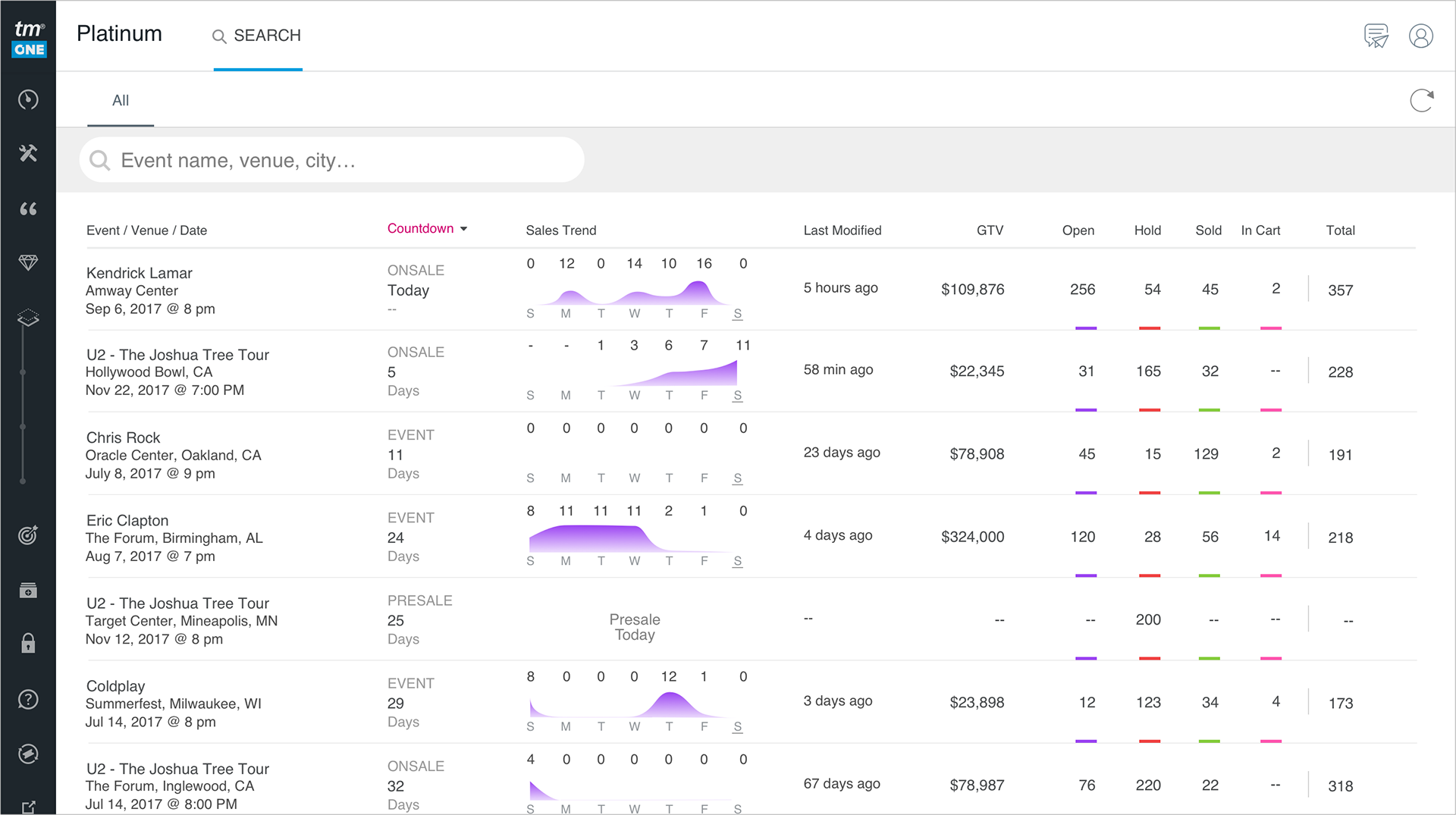Open the archive box icon in sidebar

point(28,591)
